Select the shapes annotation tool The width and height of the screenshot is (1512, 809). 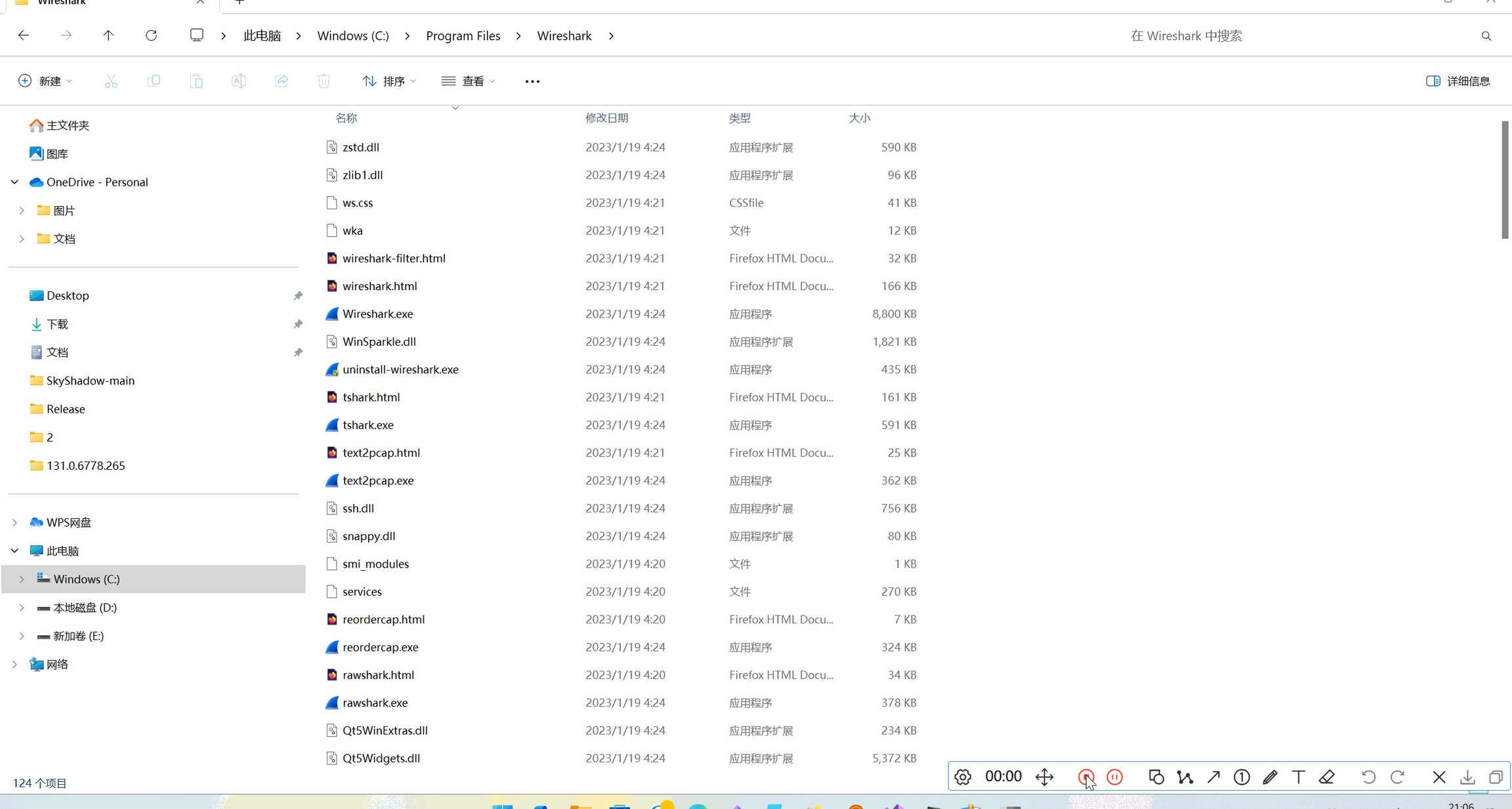click(x=1156, y=777)
